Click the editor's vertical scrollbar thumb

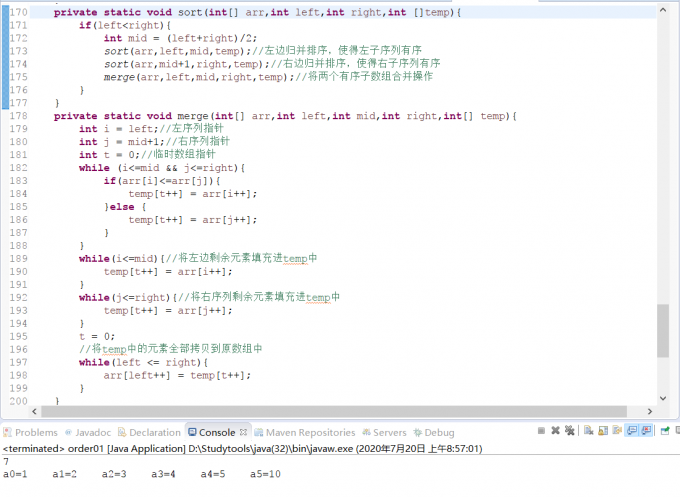click(662, 330)
